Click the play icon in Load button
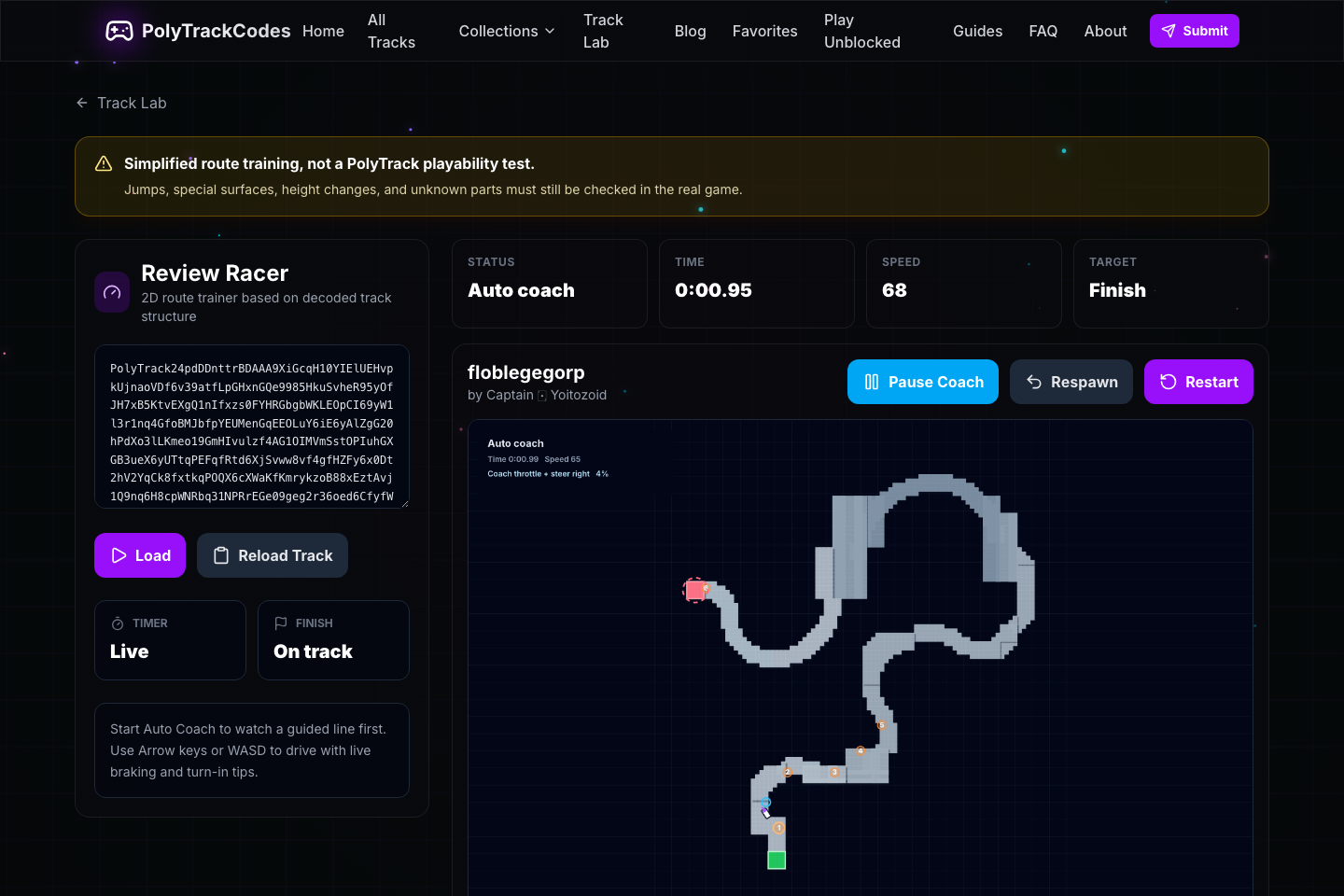1344x896 pixels. point(119,555)
